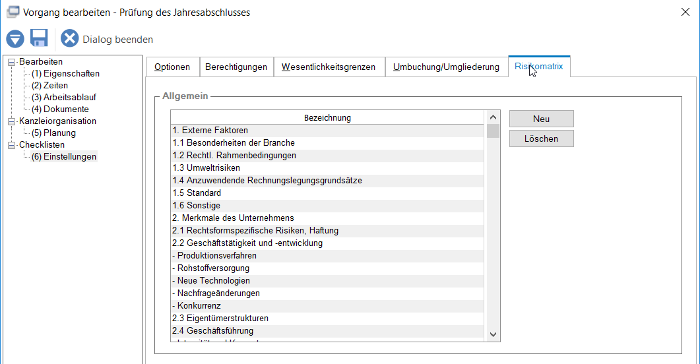Collapse the Kanzleiorganisation tree node
Image resolution: width=700 pixels, height=364 pixels.
click(12, 121)
